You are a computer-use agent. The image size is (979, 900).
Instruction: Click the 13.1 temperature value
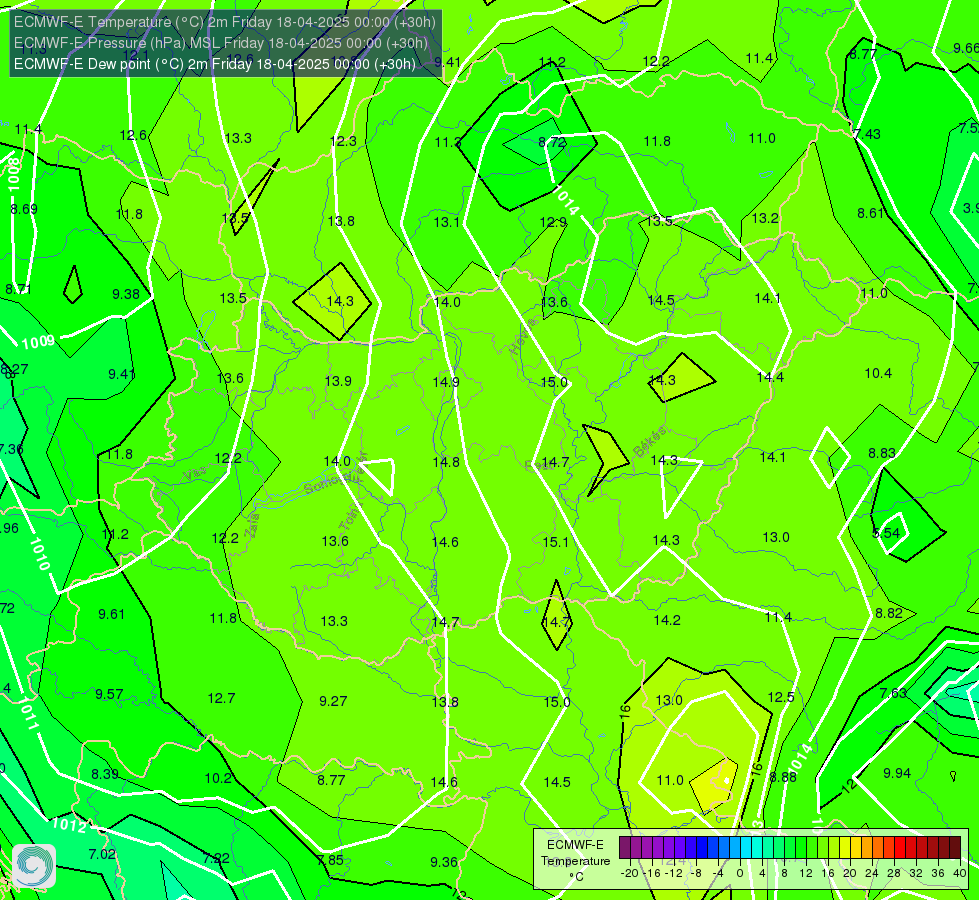coord(446,222)
